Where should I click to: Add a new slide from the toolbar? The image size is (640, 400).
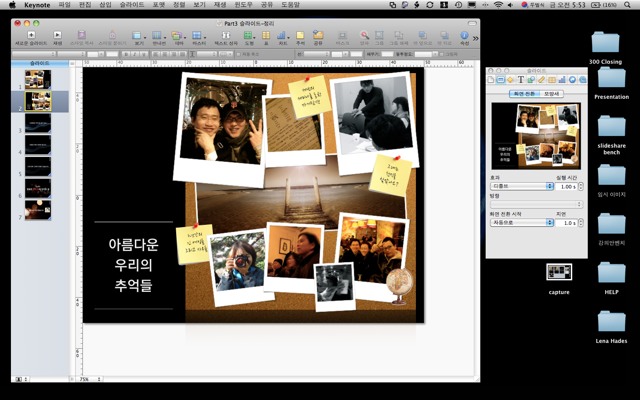31,35
